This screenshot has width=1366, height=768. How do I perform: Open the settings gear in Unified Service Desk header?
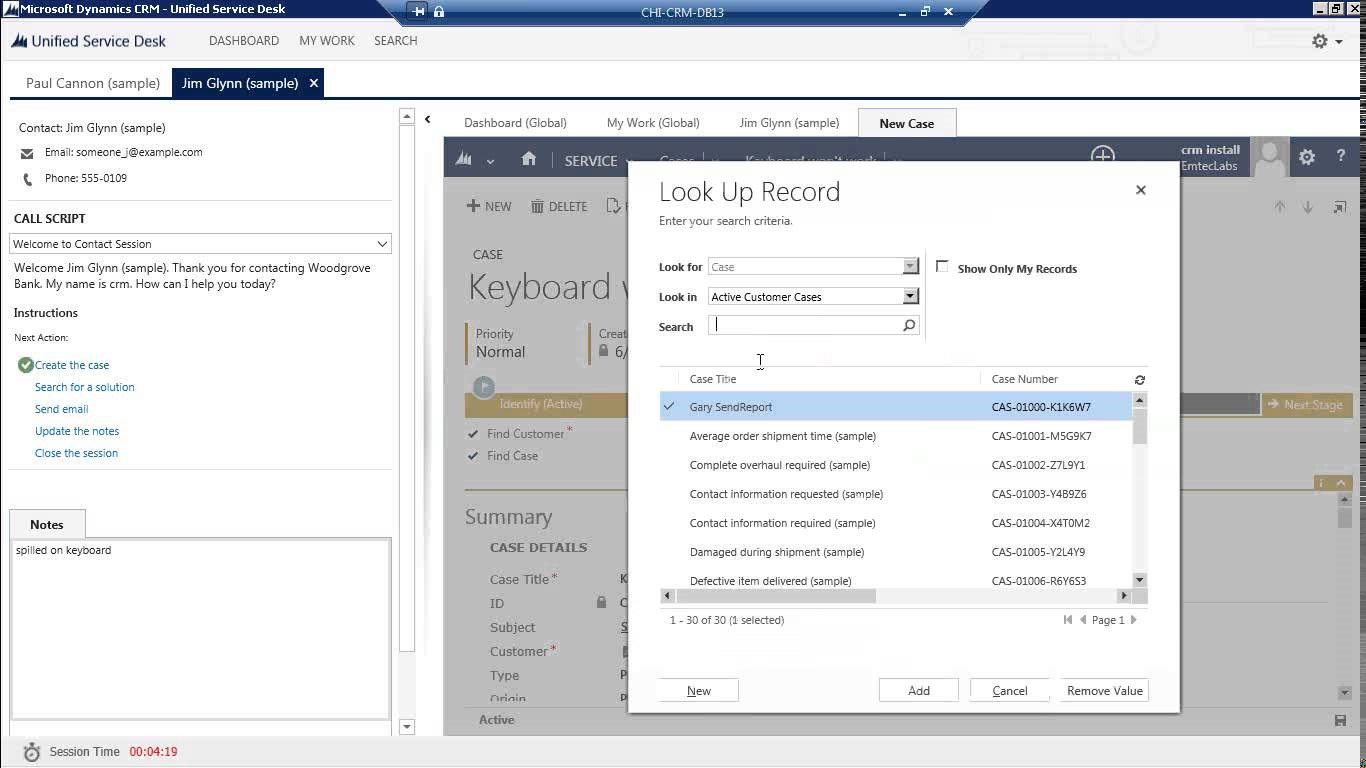click(1320, 41)
